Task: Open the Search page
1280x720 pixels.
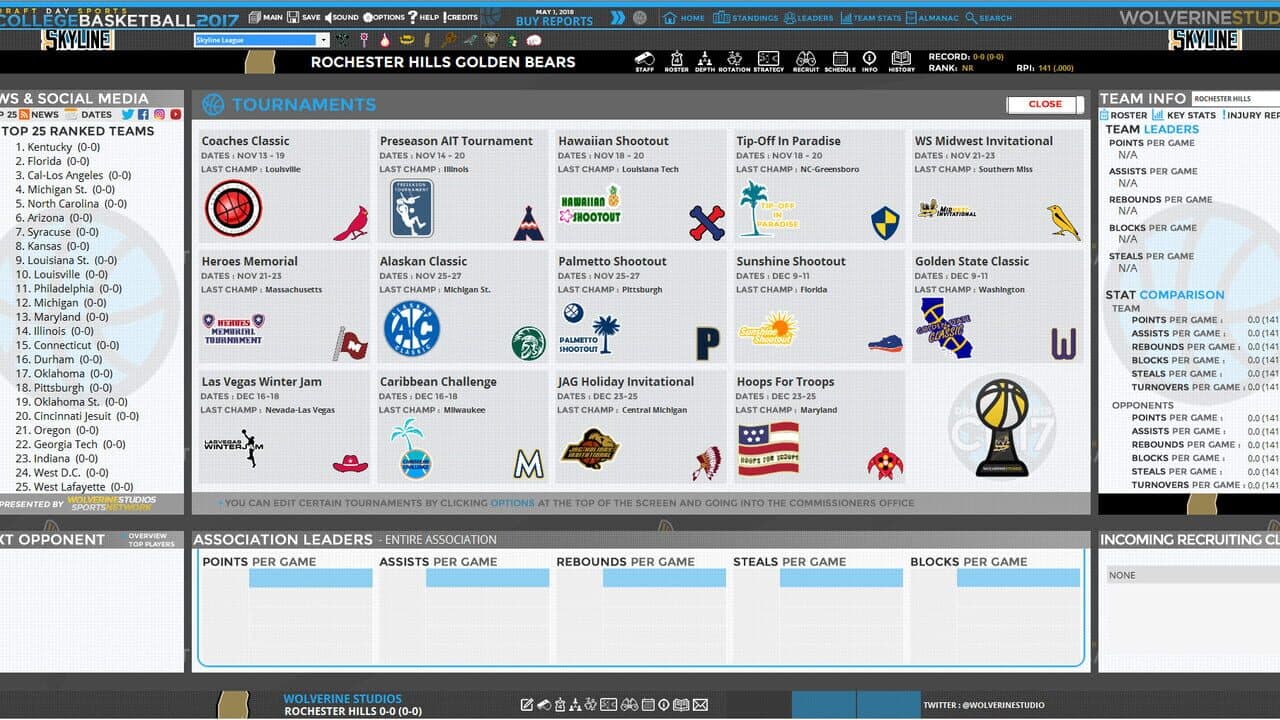Action: pos(988,18)
